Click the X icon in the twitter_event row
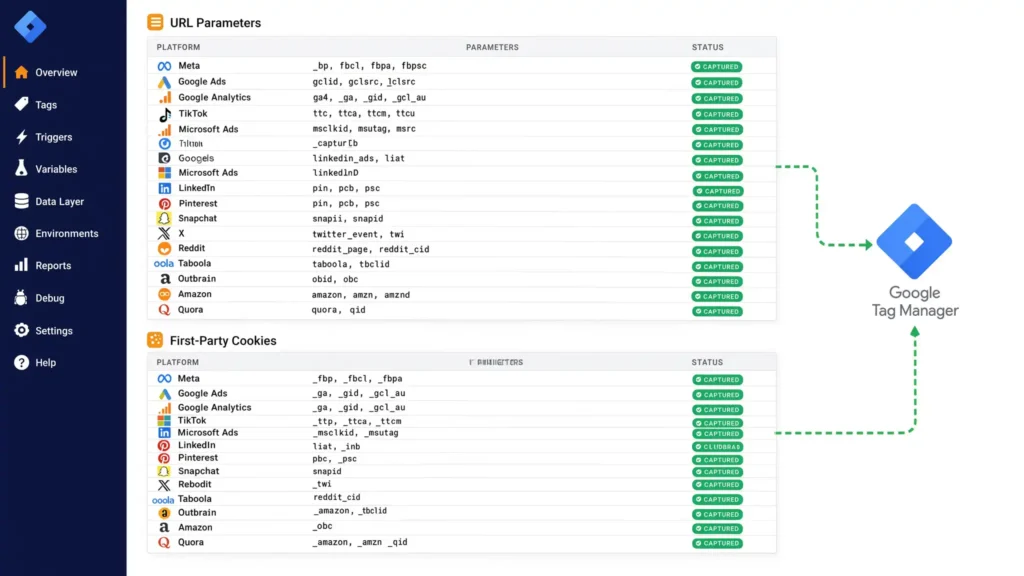This screenshot has width=1024, height=576. click(165, 234)
